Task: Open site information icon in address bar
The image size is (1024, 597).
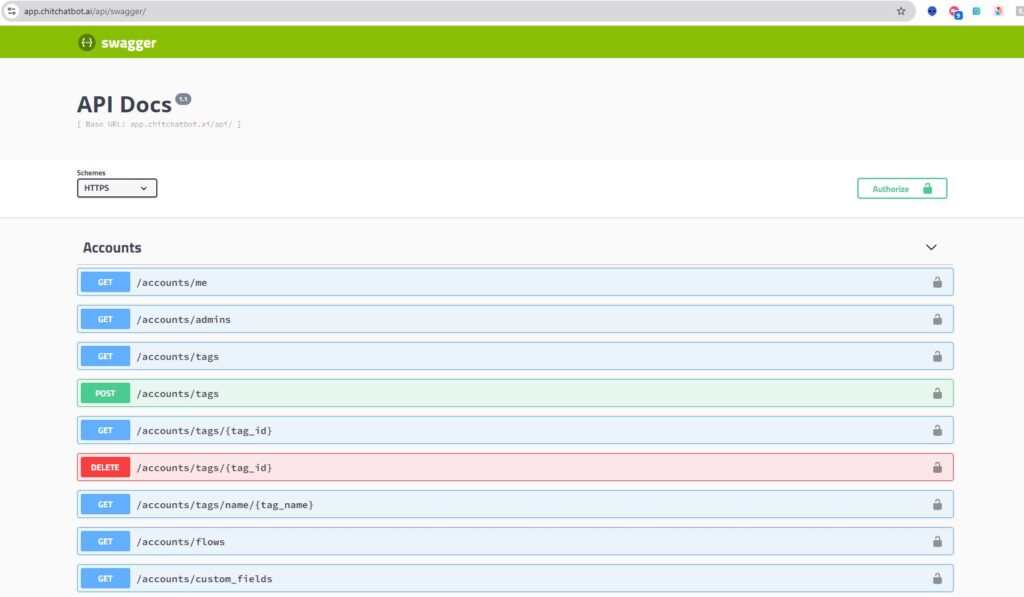Action: tap(12, 11)
